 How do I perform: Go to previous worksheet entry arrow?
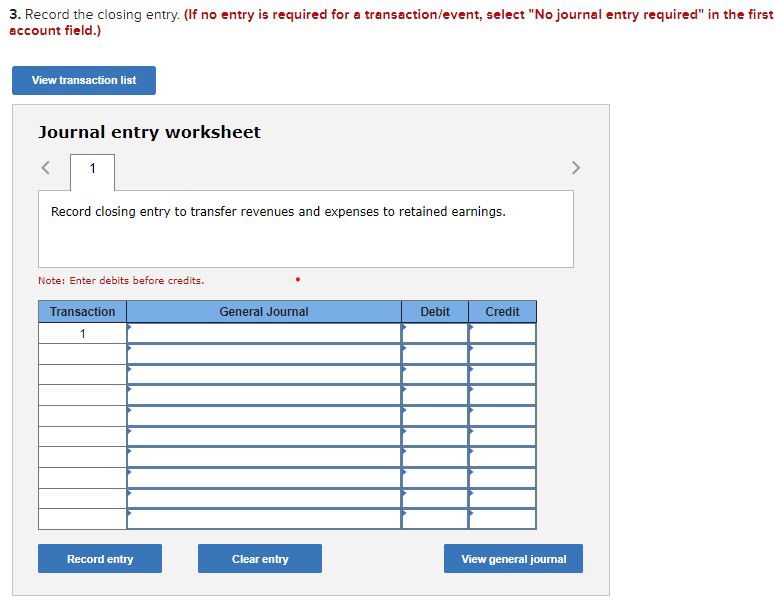(45, 168)
